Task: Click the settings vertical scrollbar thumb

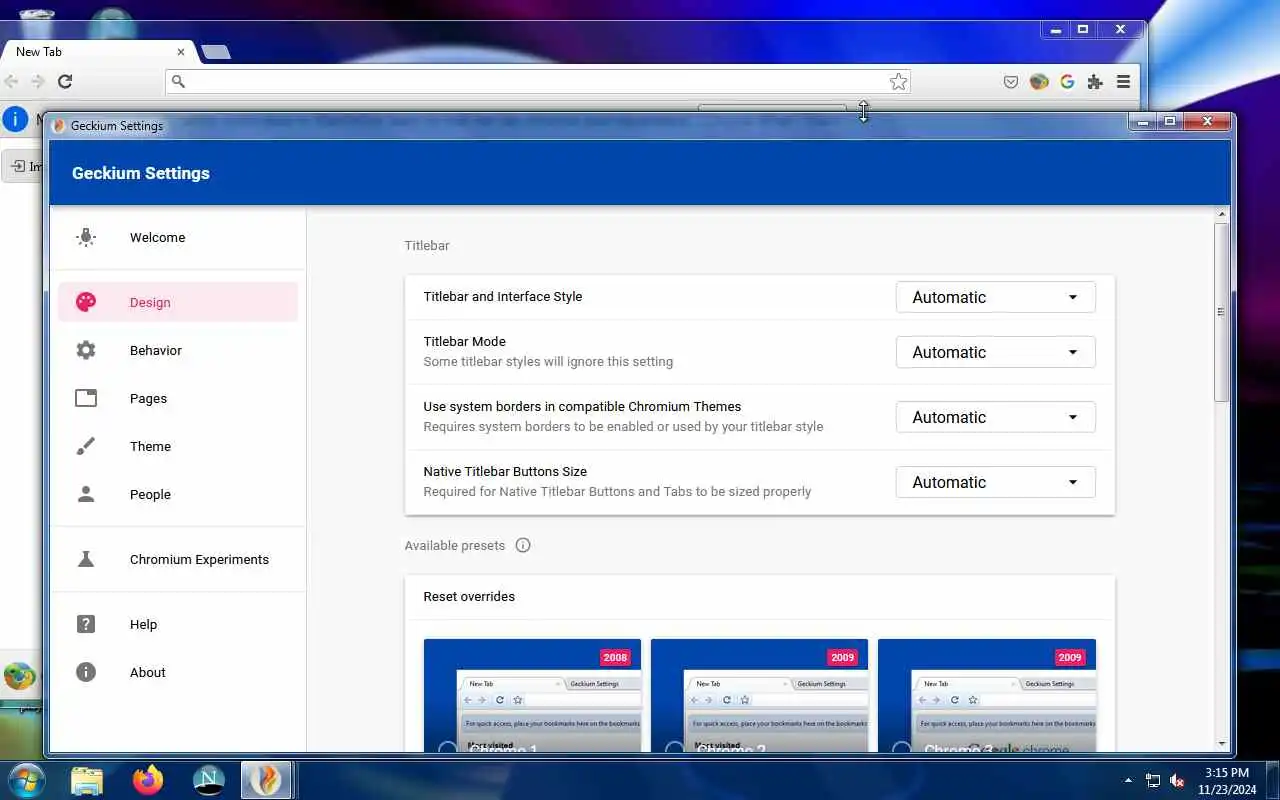Action: [1222, 312]
